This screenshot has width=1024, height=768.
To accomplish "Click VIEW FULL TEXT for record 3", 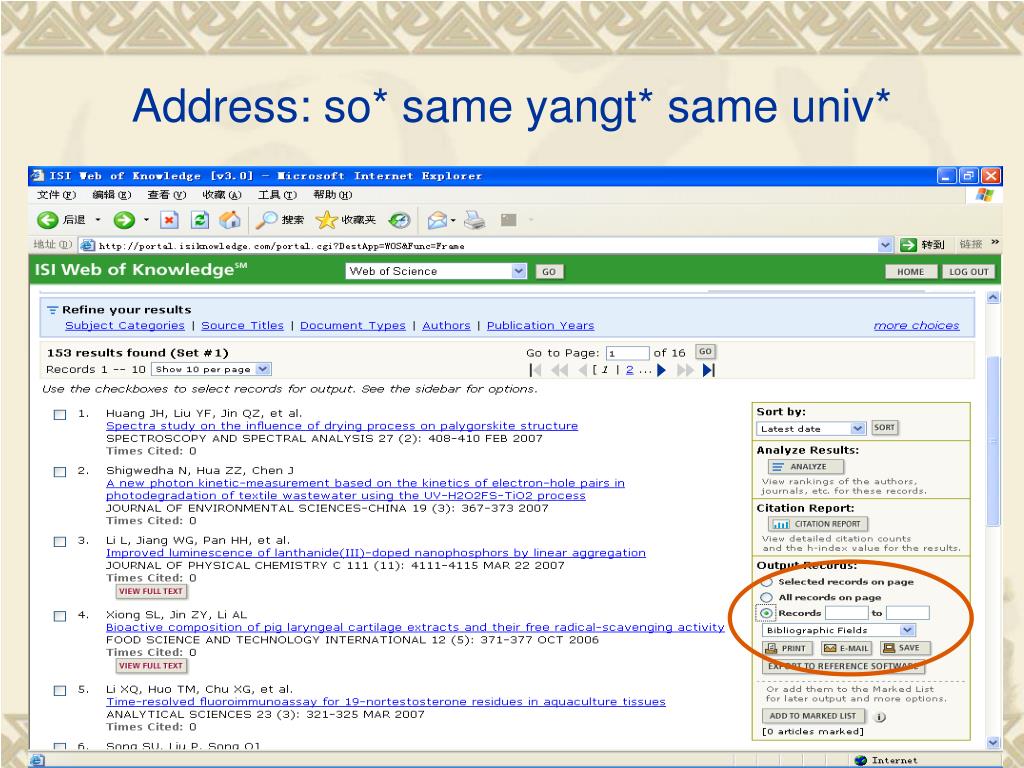I will (x=151, y=591).
